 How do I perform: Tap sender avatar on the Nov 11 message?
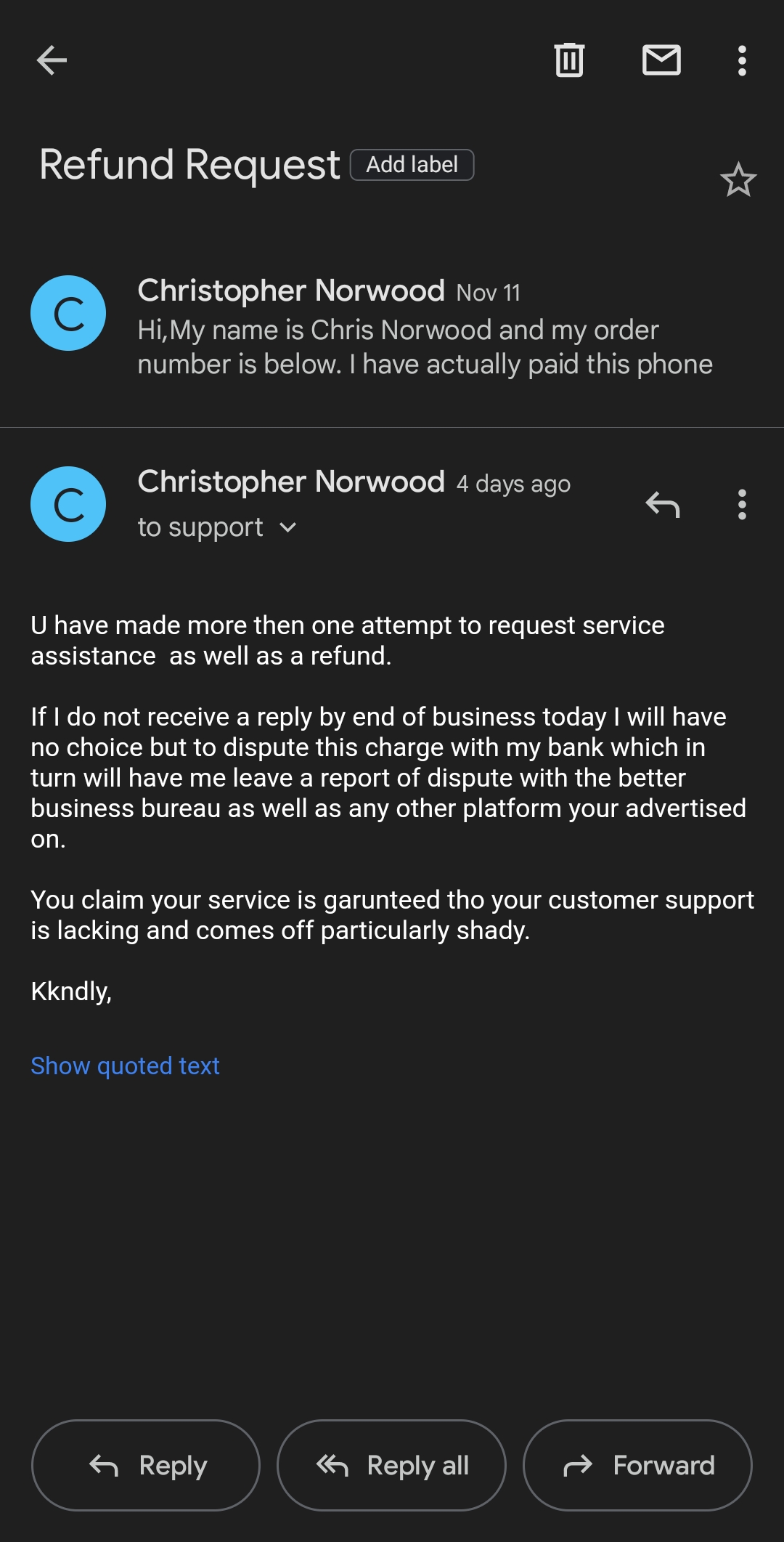click(68, 313)
